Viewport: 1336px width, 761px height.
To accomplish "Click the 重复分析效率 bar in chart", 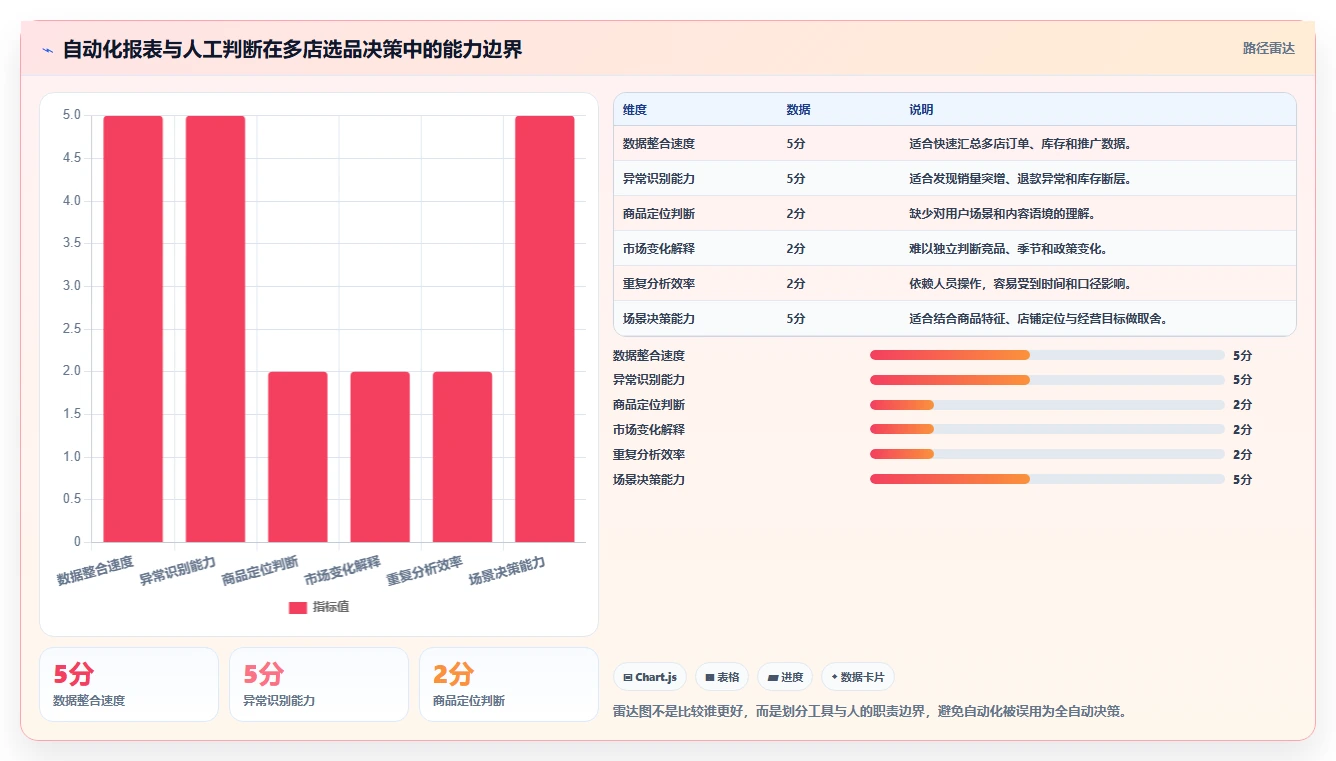I will click(462, 457).
